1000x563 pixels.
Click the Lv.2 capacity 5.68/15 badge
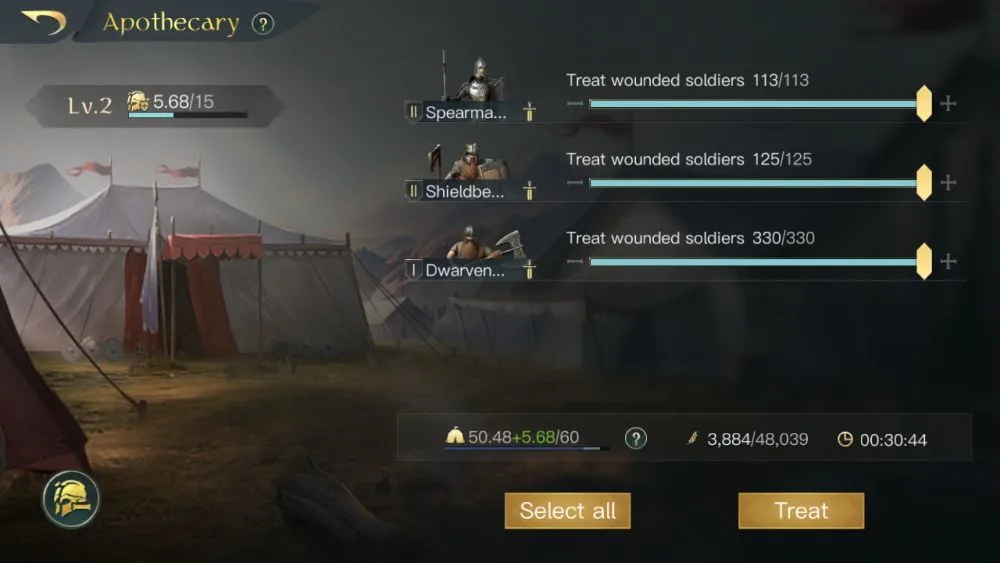pyautogui.click(x=154, y=106)
